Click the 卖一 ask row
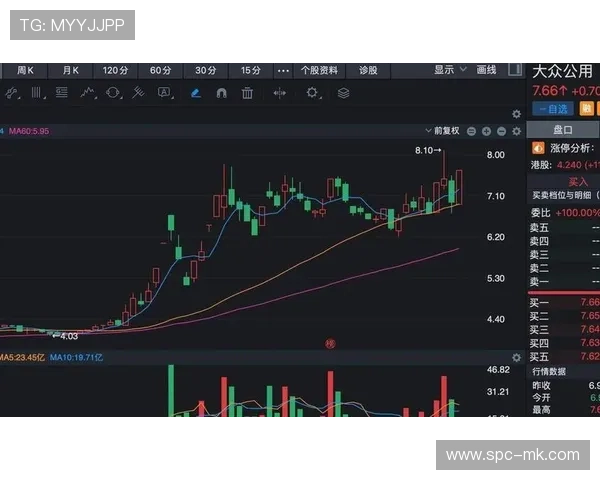 (564, 282)
